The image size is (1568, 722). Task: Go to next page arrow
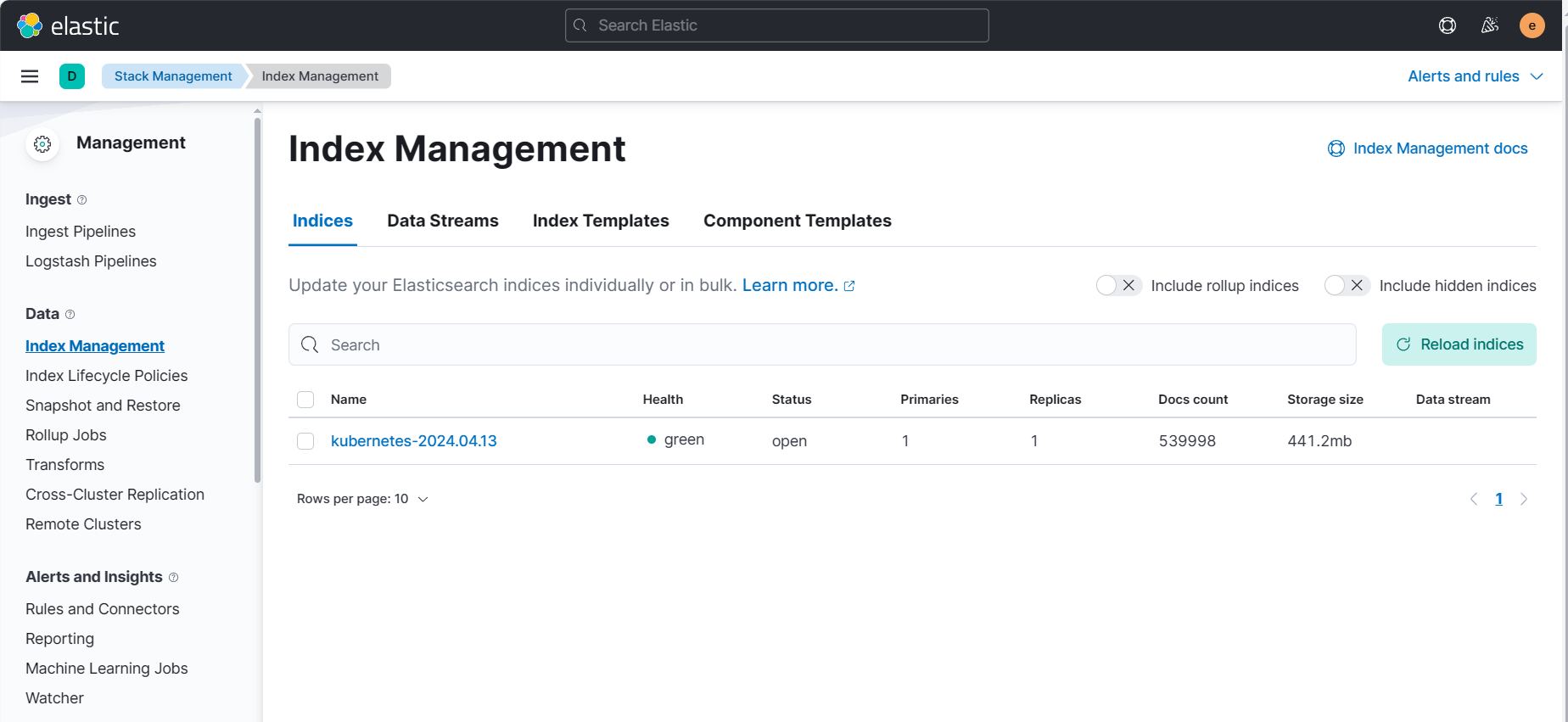point(1524,499)
